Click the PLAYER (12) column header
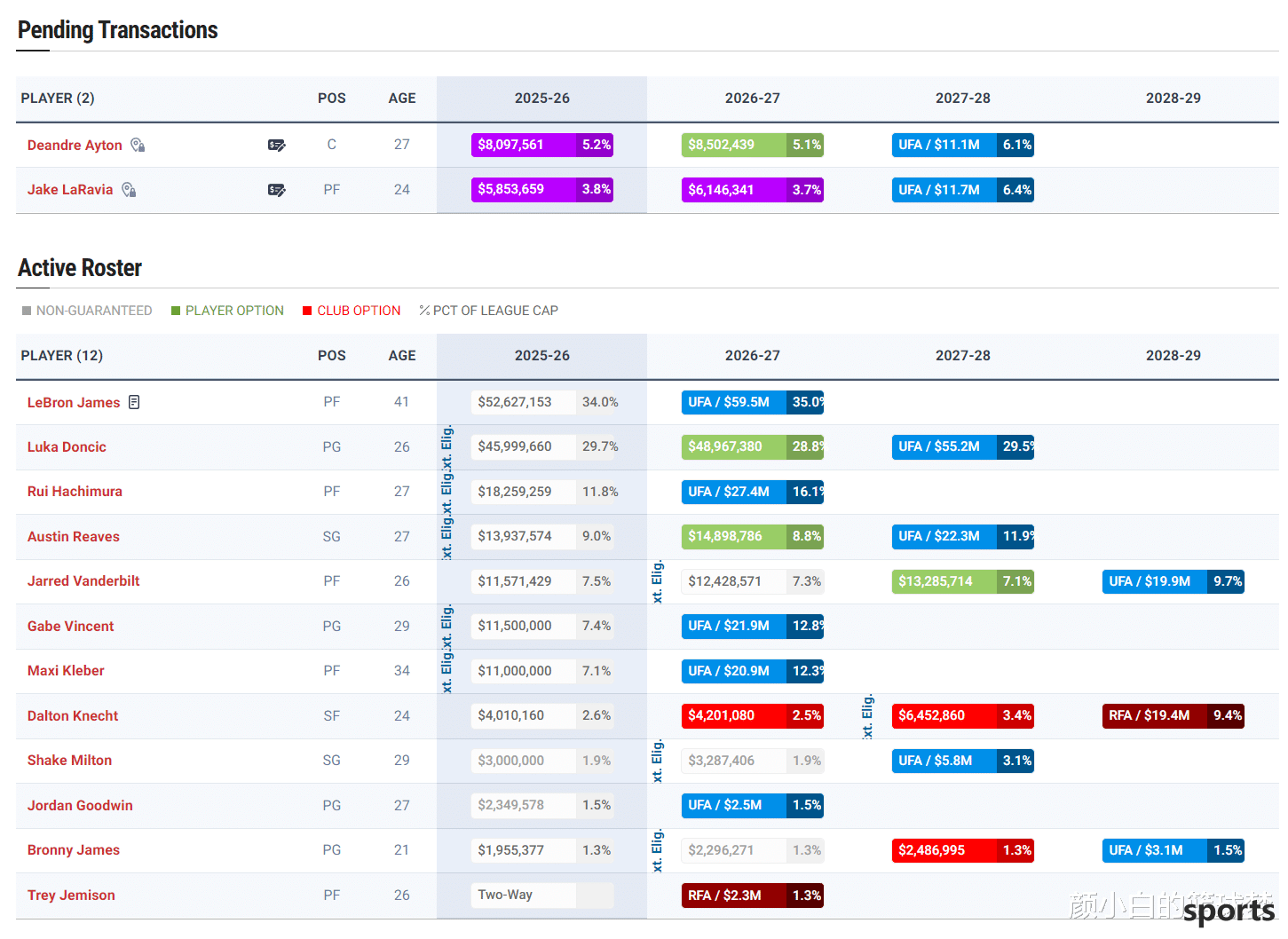This screenshot has height=939, width=1288. [x=62, y=355]
